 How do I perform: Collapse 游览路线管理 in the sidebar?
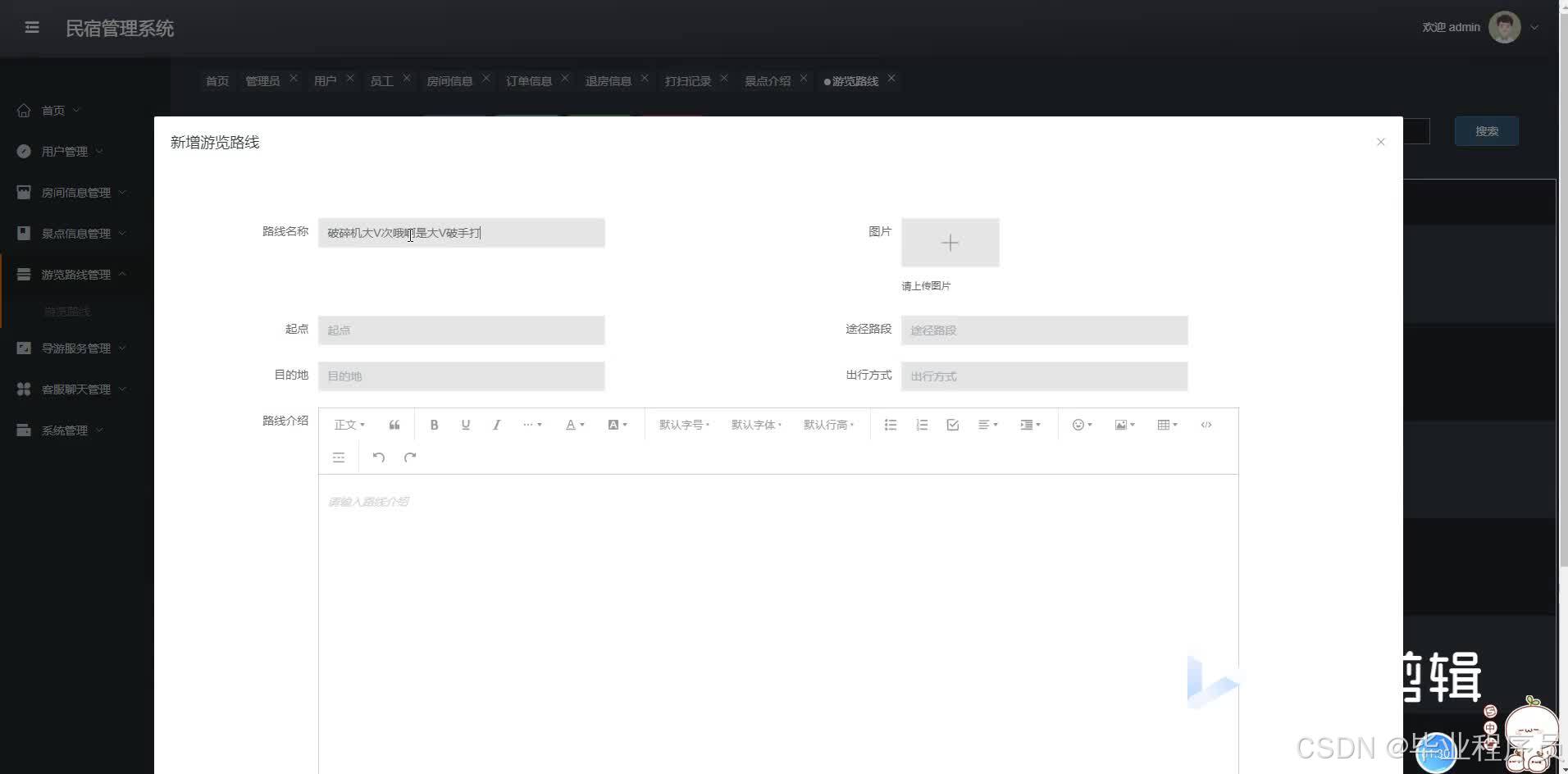tap(77, 275)
